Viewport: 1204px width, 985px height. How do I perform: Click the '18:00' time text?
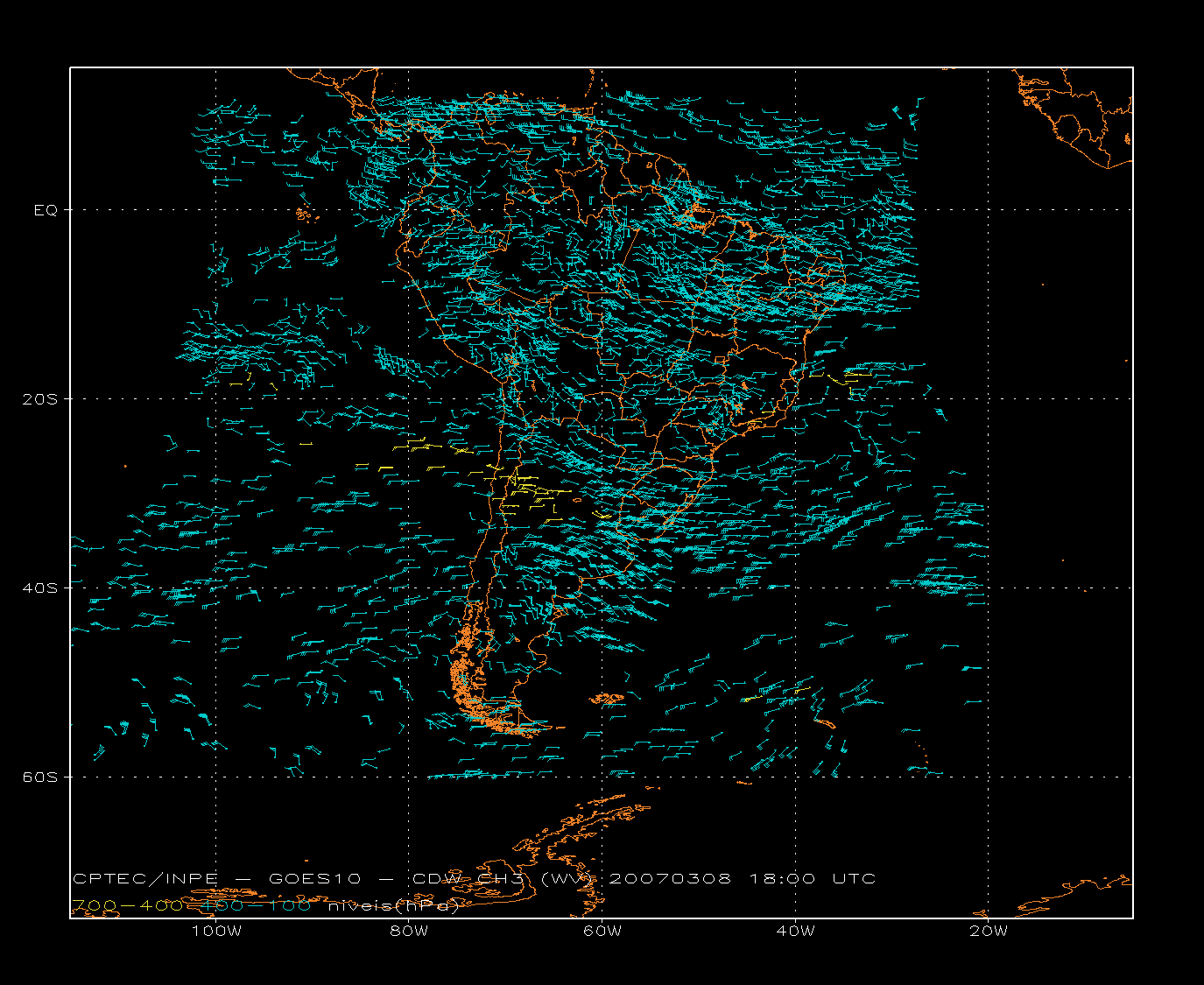pyautogui.click(x=782, y=879)
